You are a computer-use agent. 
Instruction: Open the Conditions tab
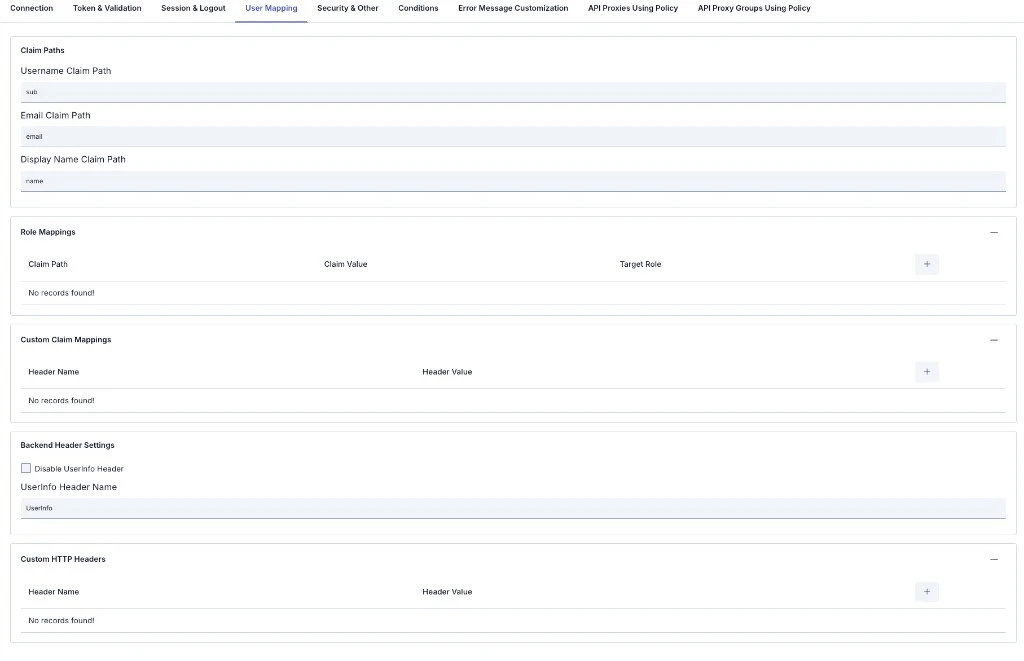pyautogui.click(x=418, y=8)
